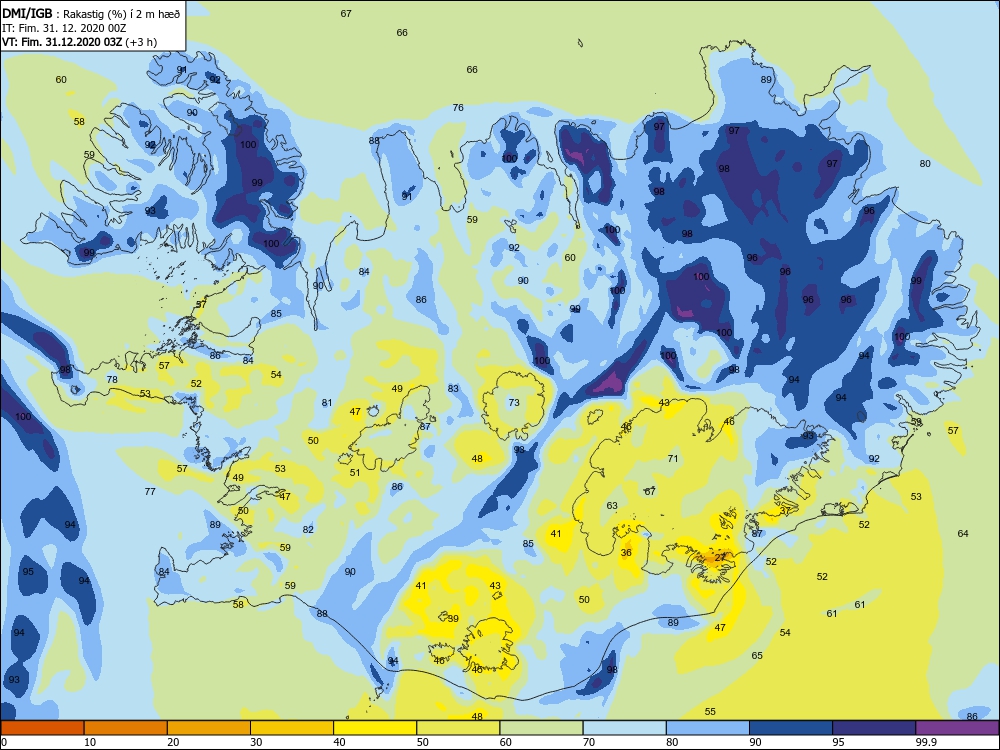Image resolution: width=1000 pixels, height=750 pixels.
Task: Click the humidity value '76' off the north coast
Action: 458,107
